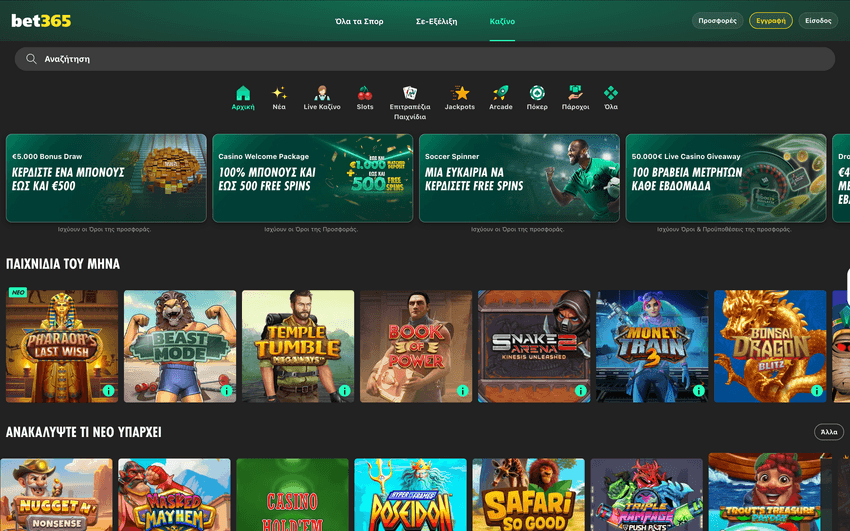Image resolution: width=850 pixels, height=531 pixels.
Task: Launch Casino Hold'em game
Action: (293, 495)
